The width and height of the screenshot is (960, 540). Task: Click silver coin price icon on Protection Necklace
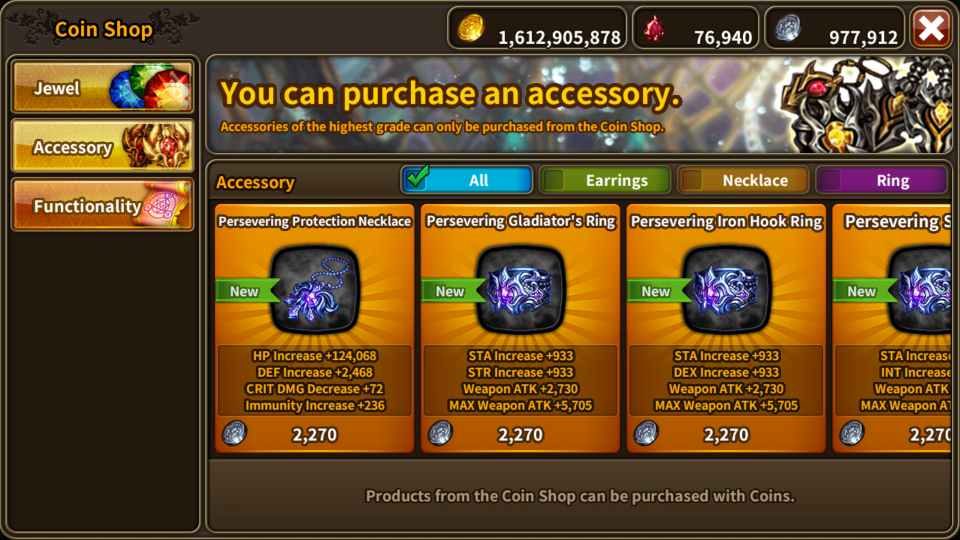(x=234, y=433)
